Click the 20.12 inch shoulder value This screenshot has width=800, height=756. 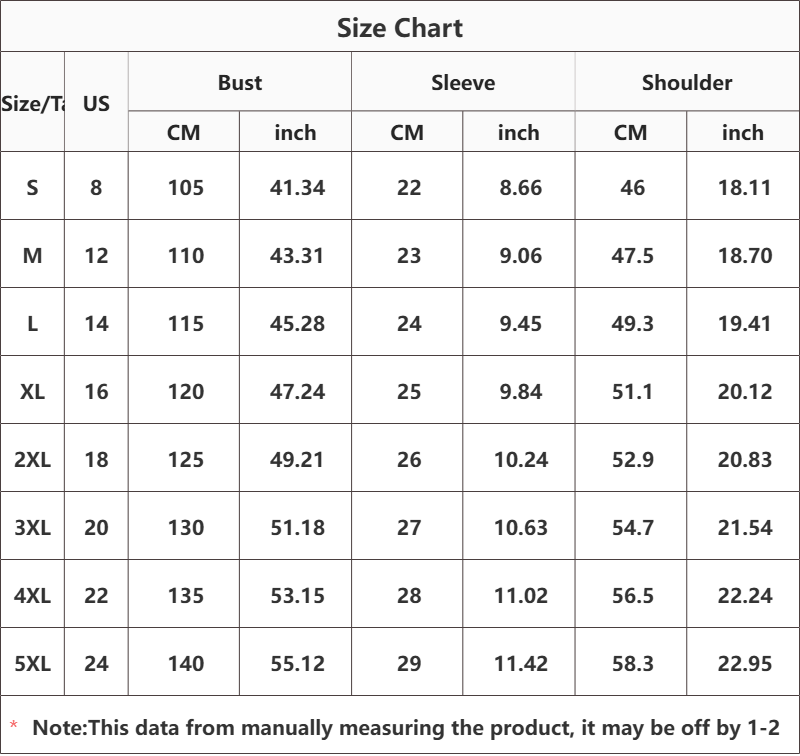click(744, 391)
